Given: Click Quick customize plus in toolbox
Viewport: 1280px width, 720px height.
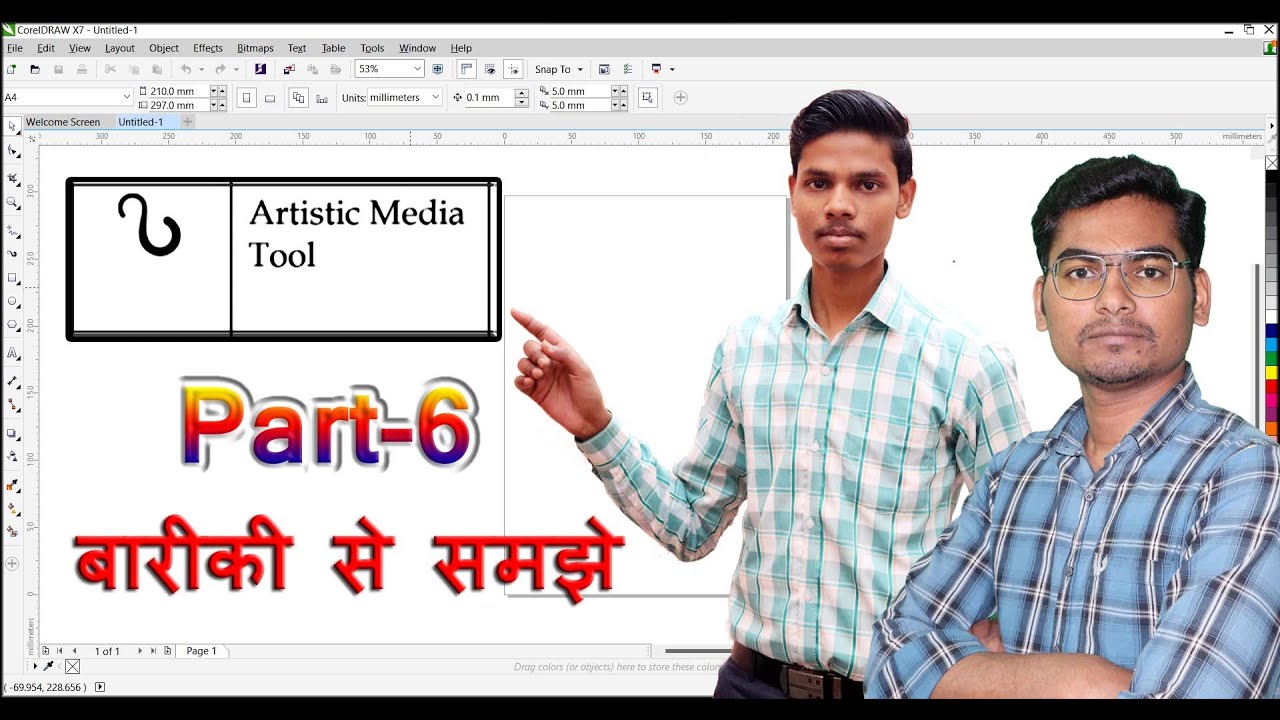Looking at the screenshot, I should (x=12, y=564).
